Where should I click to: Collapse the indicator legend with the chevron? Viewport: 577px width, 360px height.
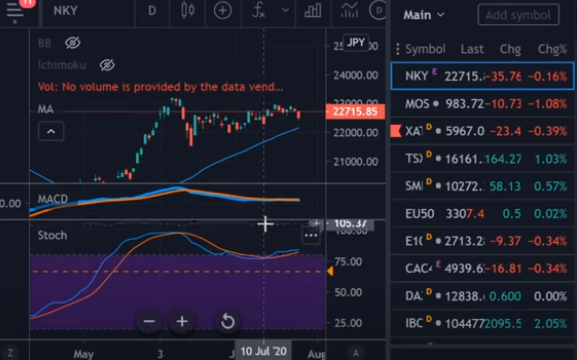(x=51, y=131)
